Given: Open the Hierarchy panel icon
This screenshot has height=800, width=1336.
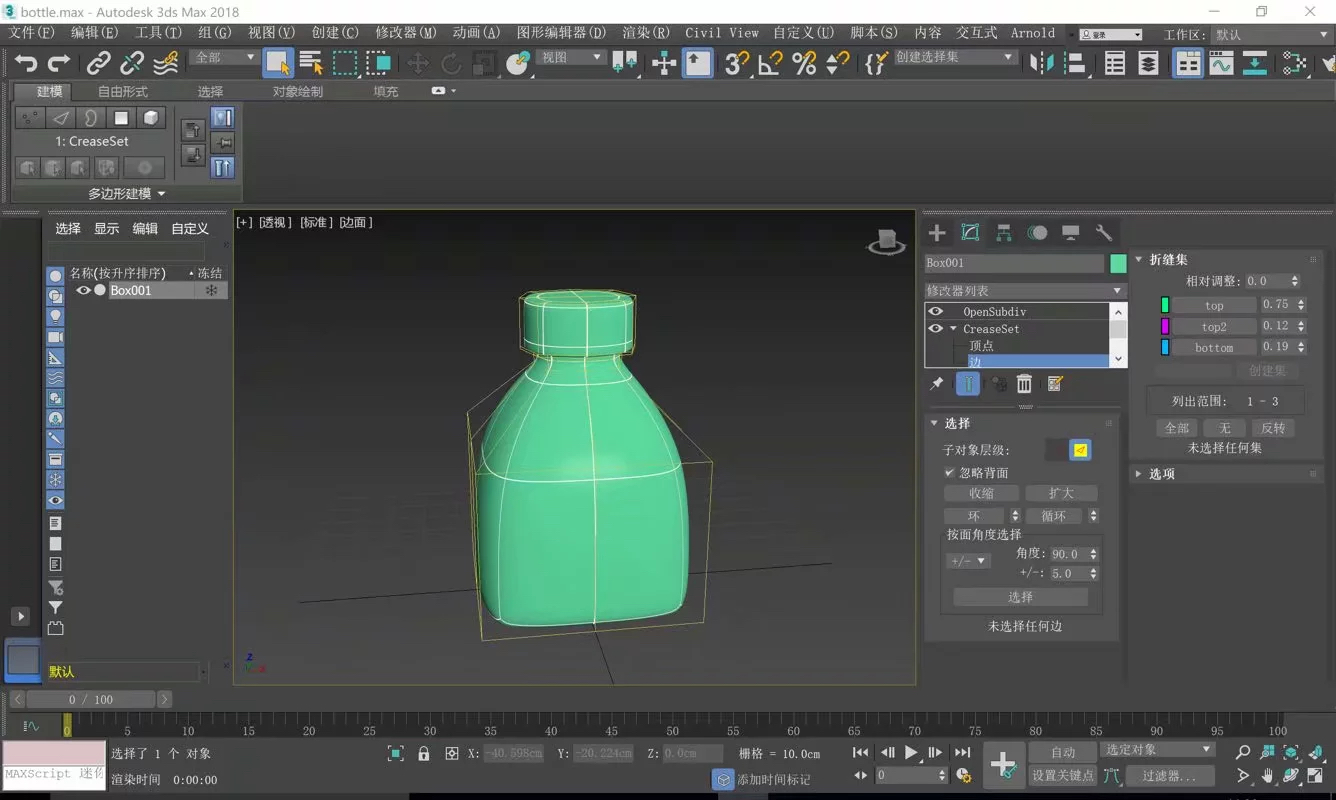Looking at the screenshot, I should (1004, 233).
